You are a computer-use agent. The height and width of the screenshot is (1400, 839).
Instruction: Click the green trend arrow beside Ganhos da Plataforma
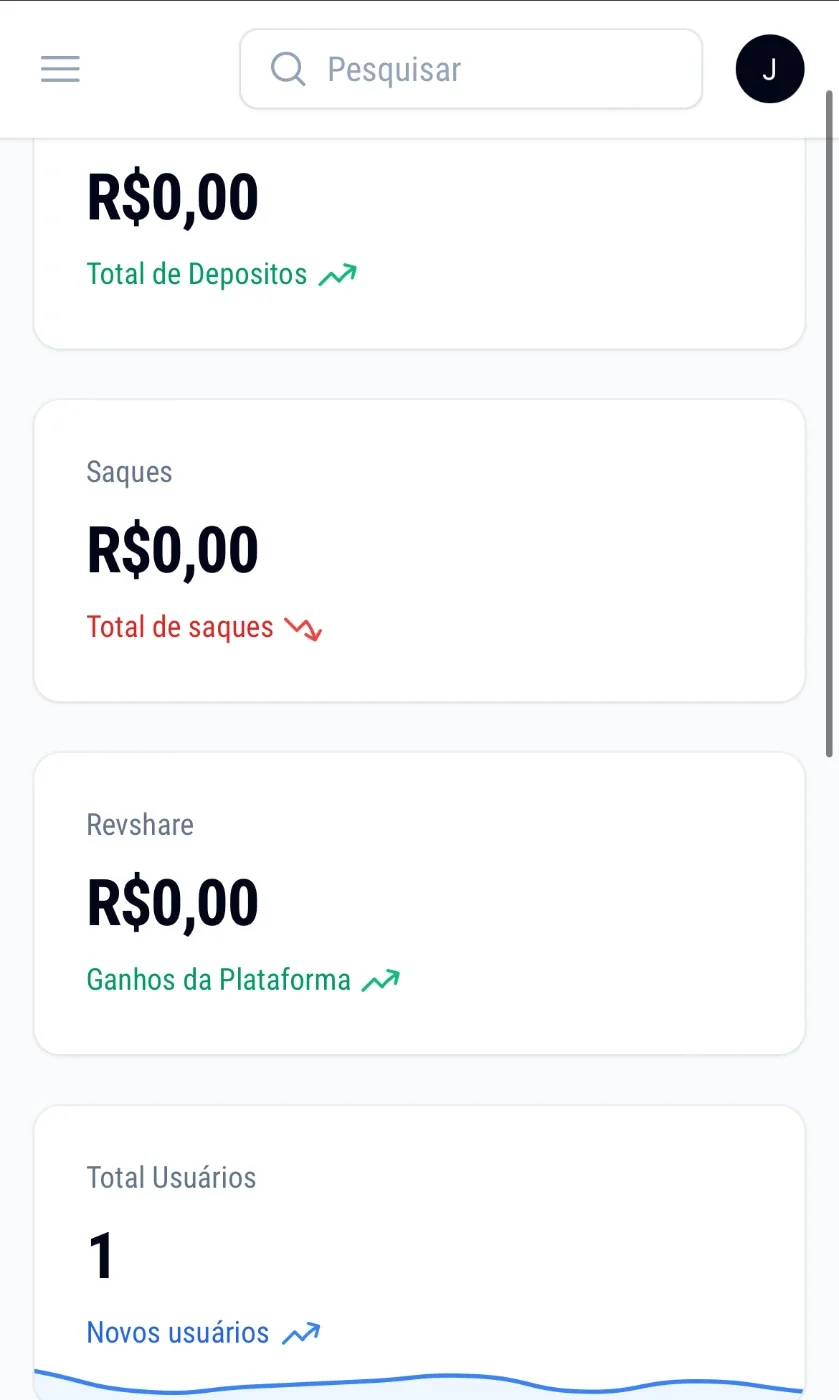point(380,980)
